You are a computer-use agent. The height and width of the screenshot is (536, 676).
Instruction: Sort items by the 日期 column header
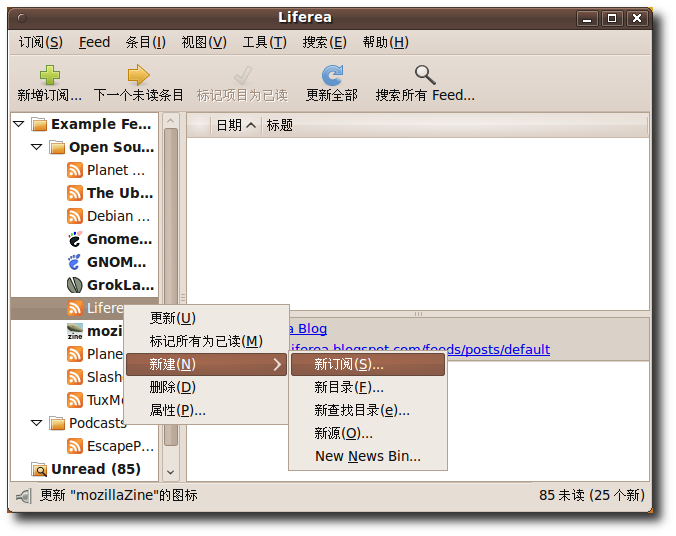(x=236, y=125)
